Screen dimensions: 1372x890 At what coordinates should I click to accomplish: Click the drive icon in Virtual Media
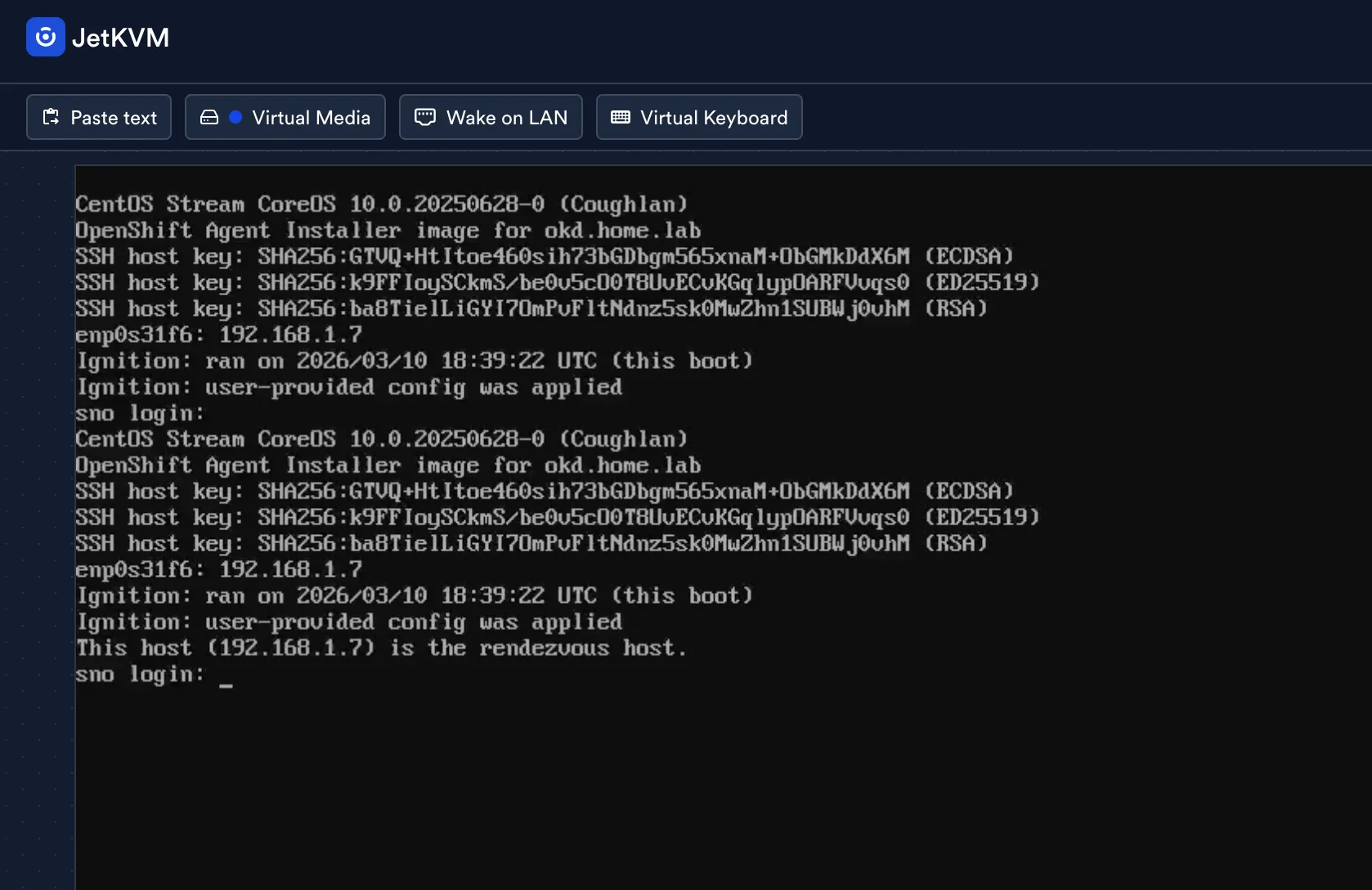click(209, 117)
